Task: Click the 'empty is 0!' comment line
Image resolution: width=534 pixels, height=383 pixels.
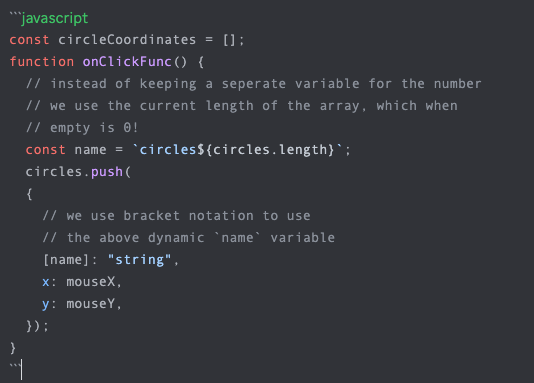Action: [x=82, y=128]
